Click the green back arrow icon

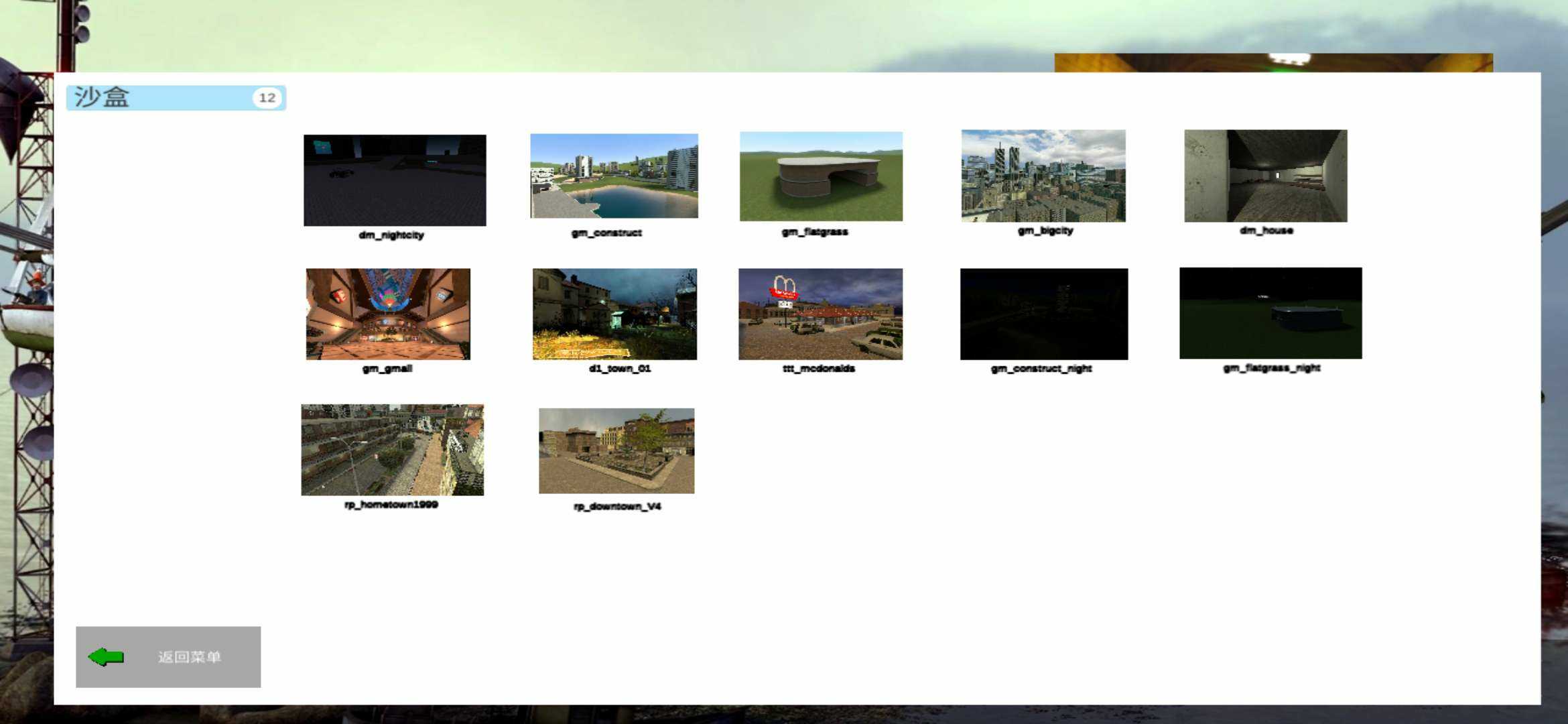[107, 657]
